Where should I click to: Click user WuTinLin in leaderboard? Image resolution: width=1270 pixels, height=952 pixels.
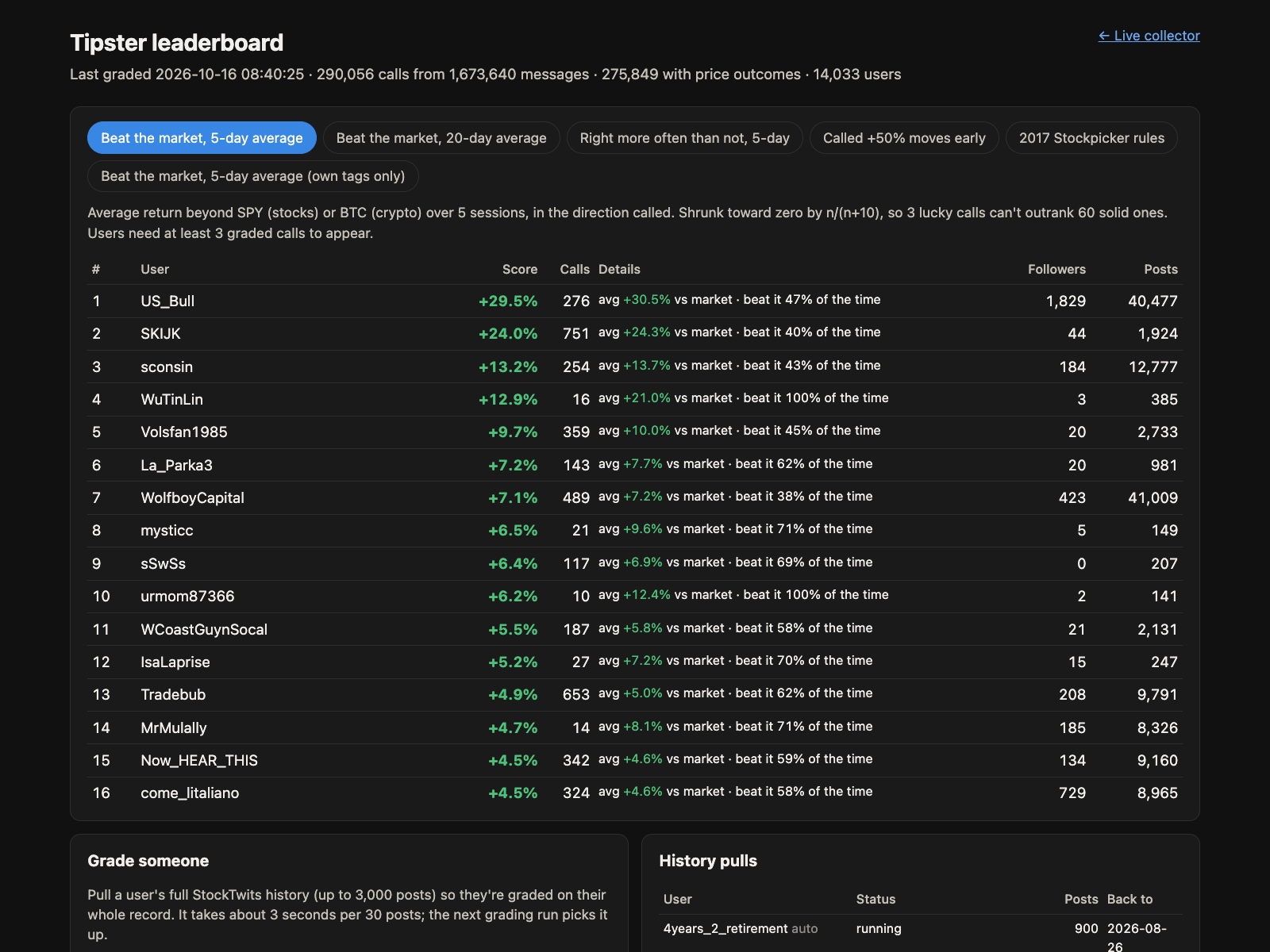(x=171, y=400)
